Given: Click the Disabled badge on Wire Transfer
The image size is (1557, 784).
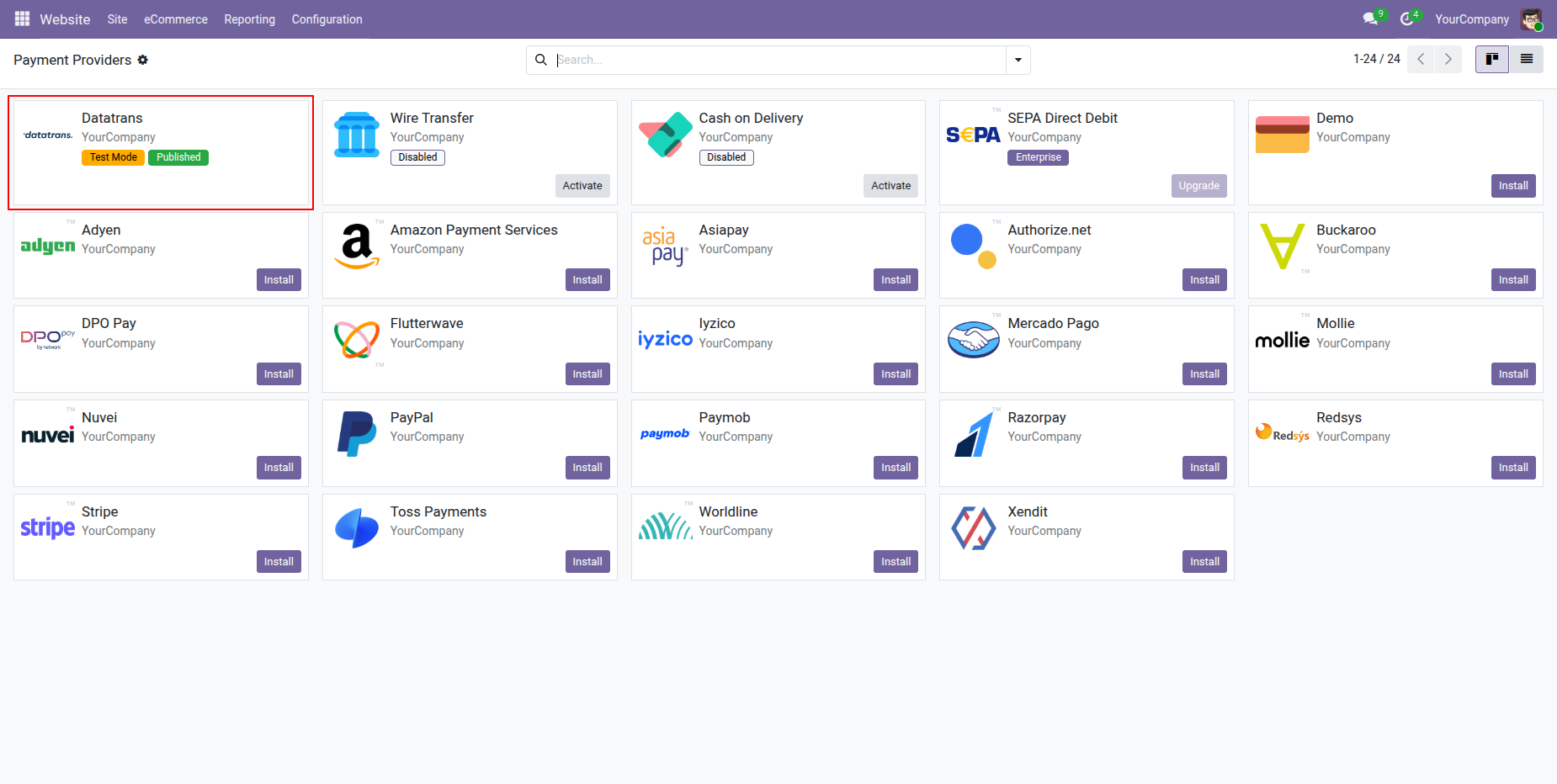Looking at the screenshot, I should coord(417,157).
